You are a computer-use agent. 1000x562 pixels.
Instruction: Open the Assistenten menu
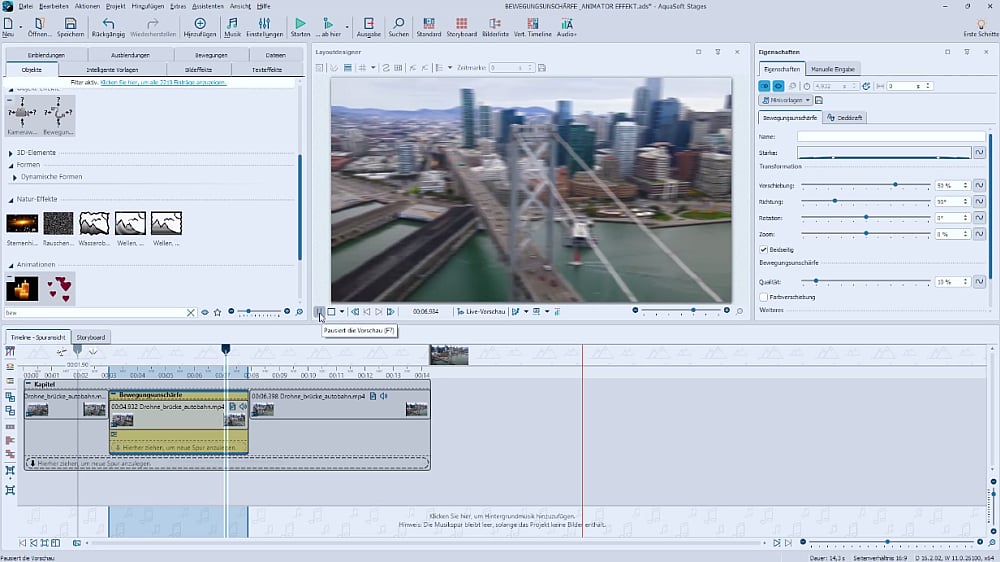[207, 6]
